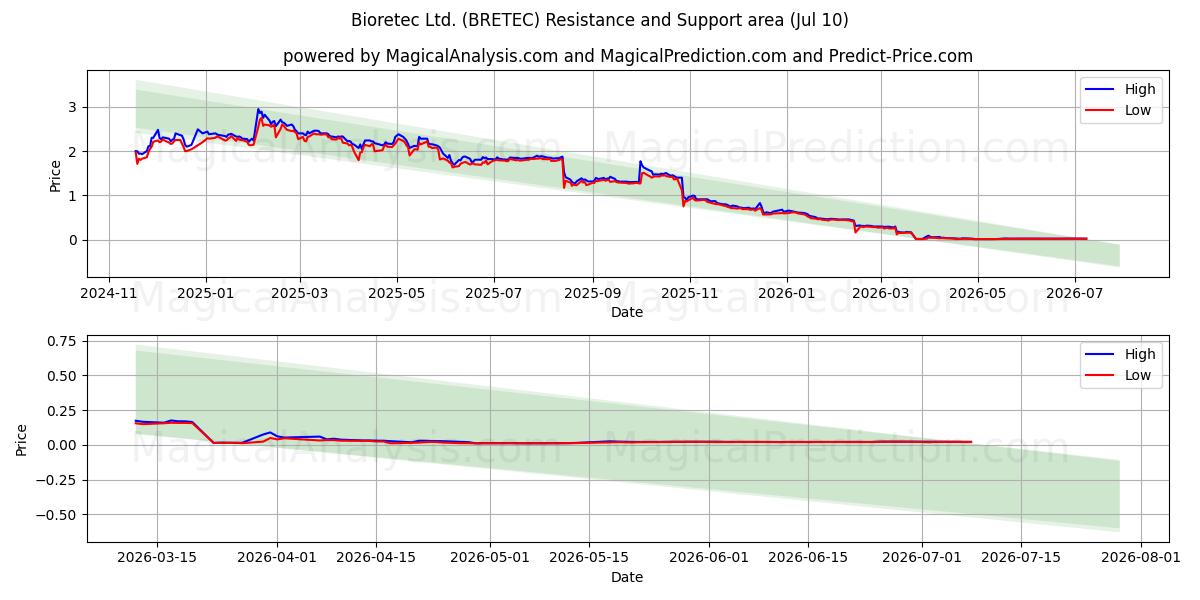Click the top chart y-axis value '3'

point(73,107)
